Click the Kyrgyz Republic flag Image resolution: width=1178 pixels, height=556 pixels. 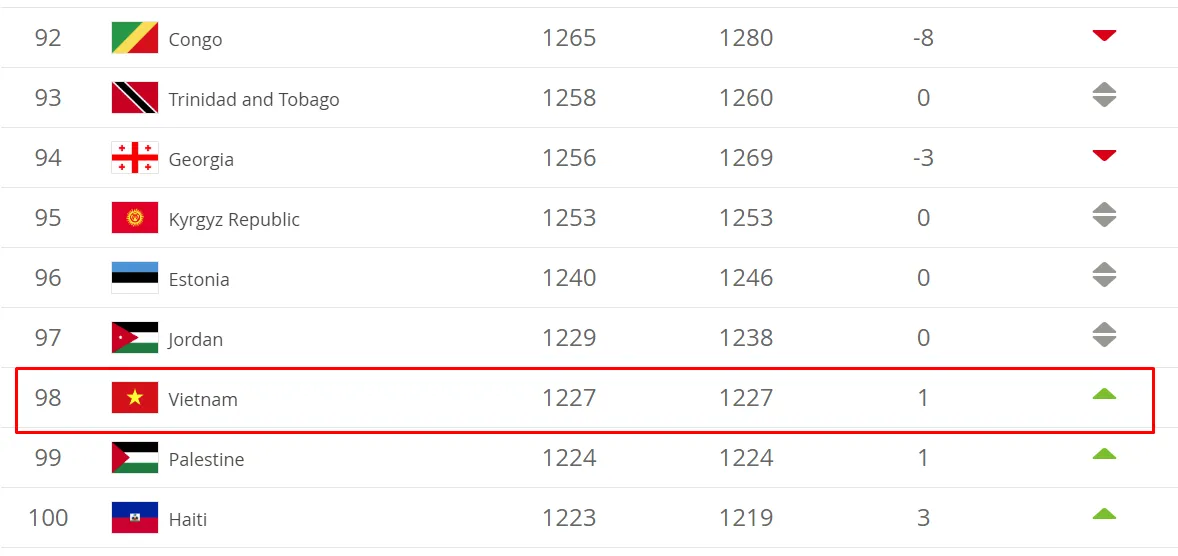coord(134,218)
